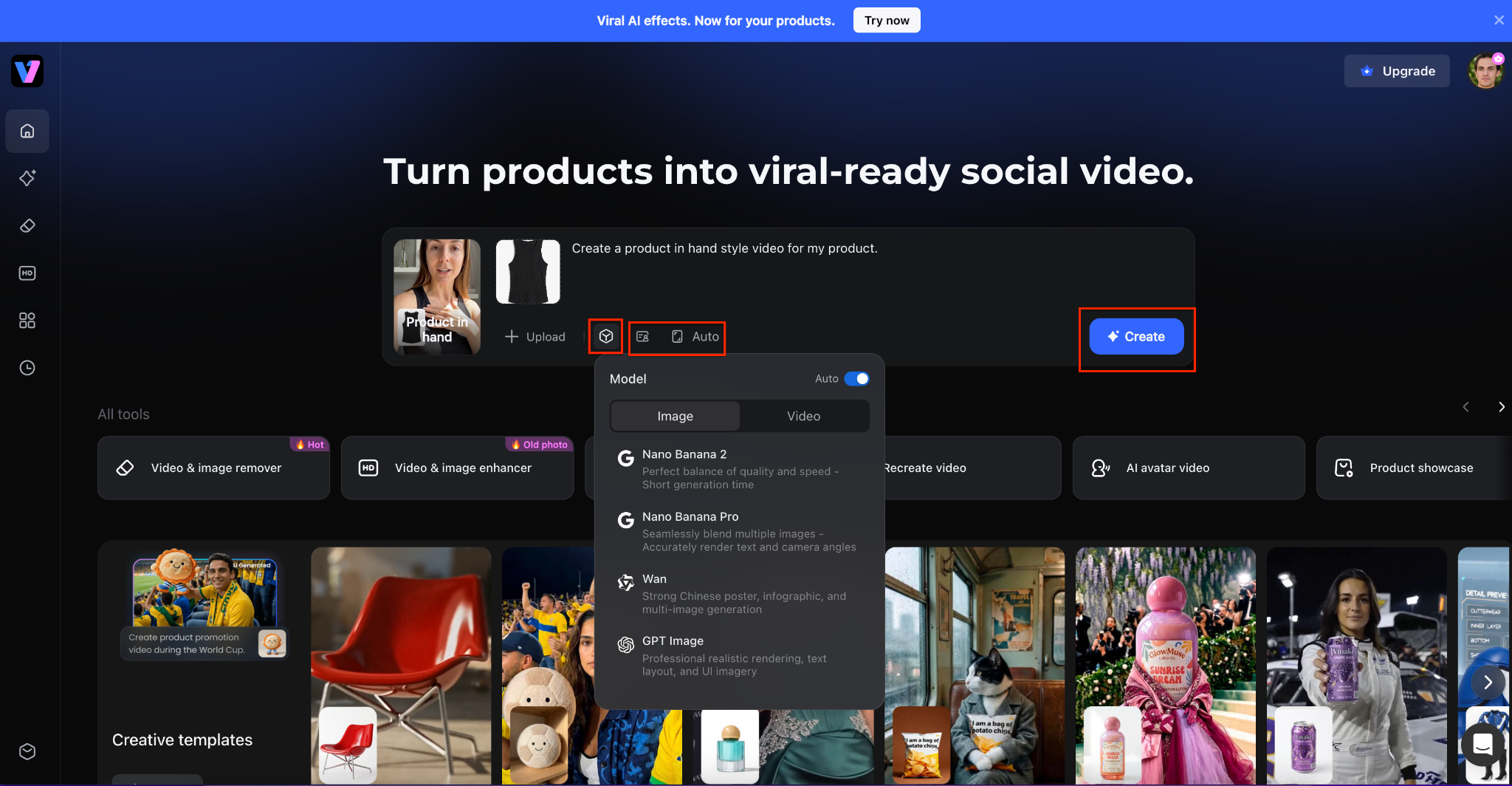This screenshot has width=1512, height=786.
Task: Open the World Cup promotion template card
Action: point(205,605)
